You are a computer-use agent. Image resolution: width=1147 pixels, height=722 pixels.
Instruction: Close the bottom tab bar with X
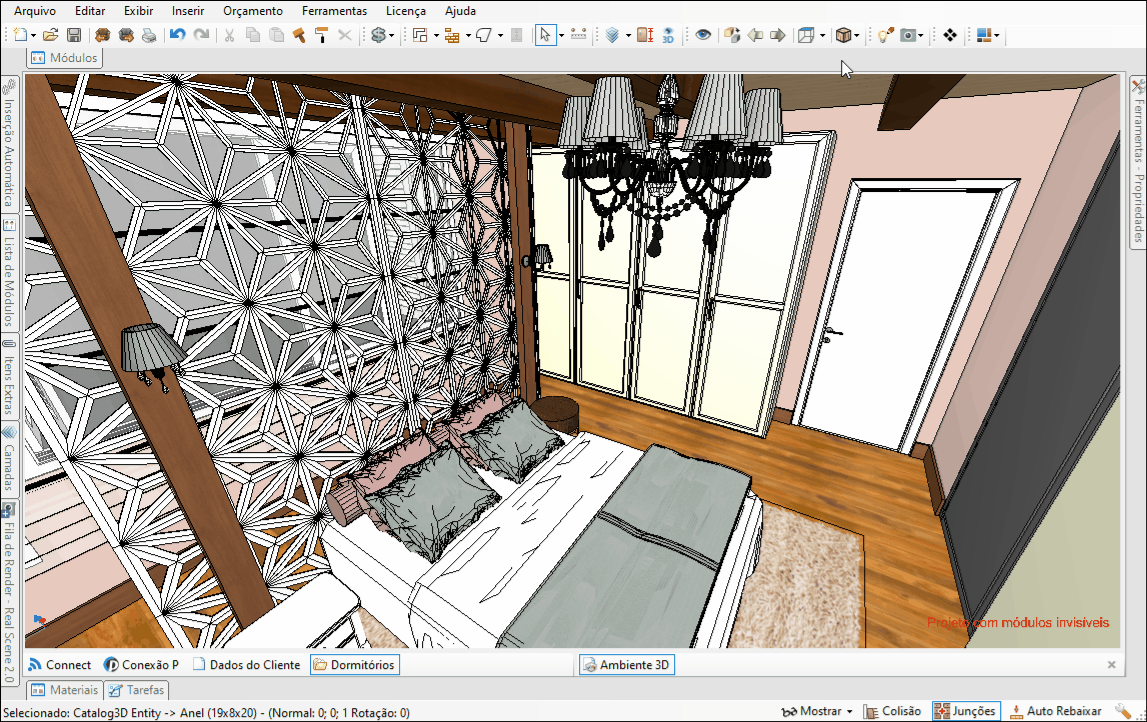tap(1111, 665)
